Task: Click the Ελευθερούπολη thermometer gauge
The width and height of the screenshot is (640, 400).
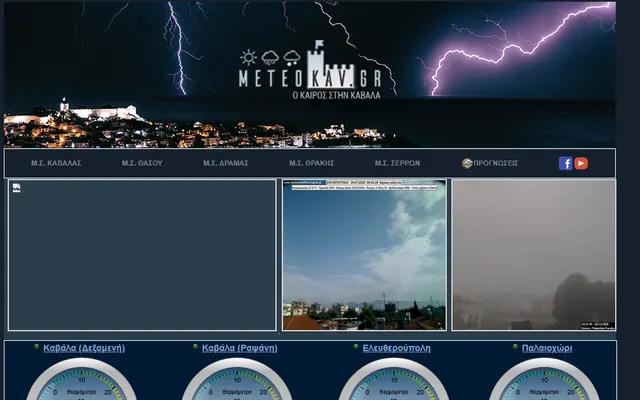Action: 394,380
